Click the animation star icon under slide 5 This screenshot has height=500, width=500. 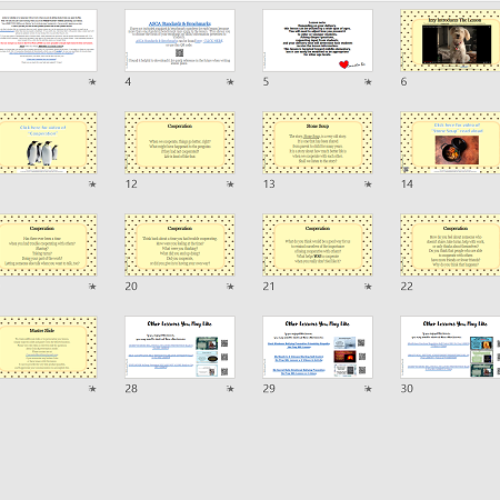(x=368, y=82)
